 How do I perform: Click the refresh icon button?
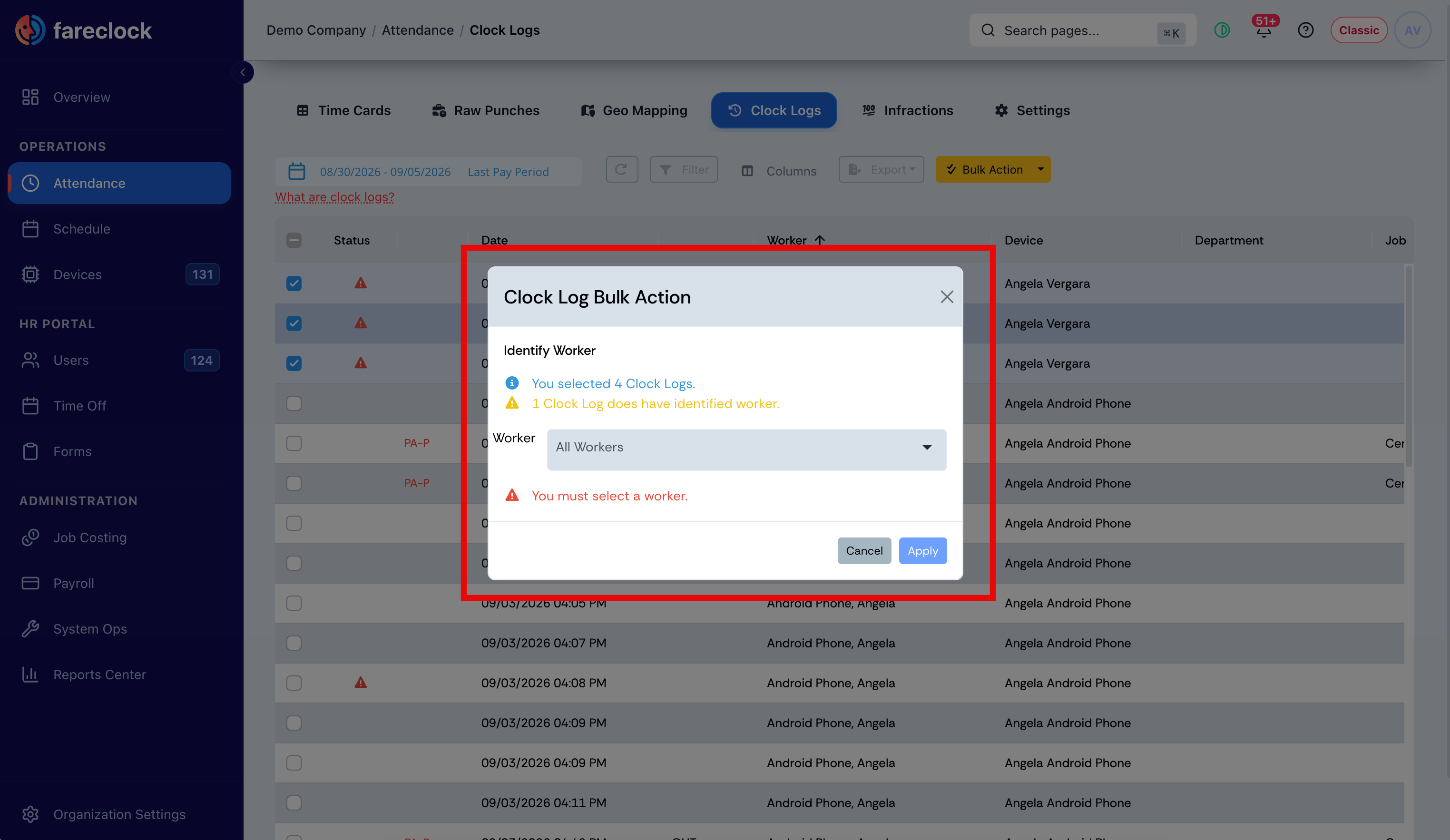(x=621, y=170)
